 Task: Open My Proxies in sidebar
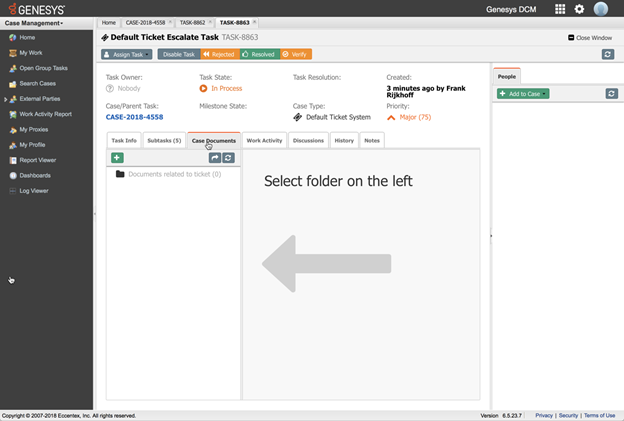(33, 130)
